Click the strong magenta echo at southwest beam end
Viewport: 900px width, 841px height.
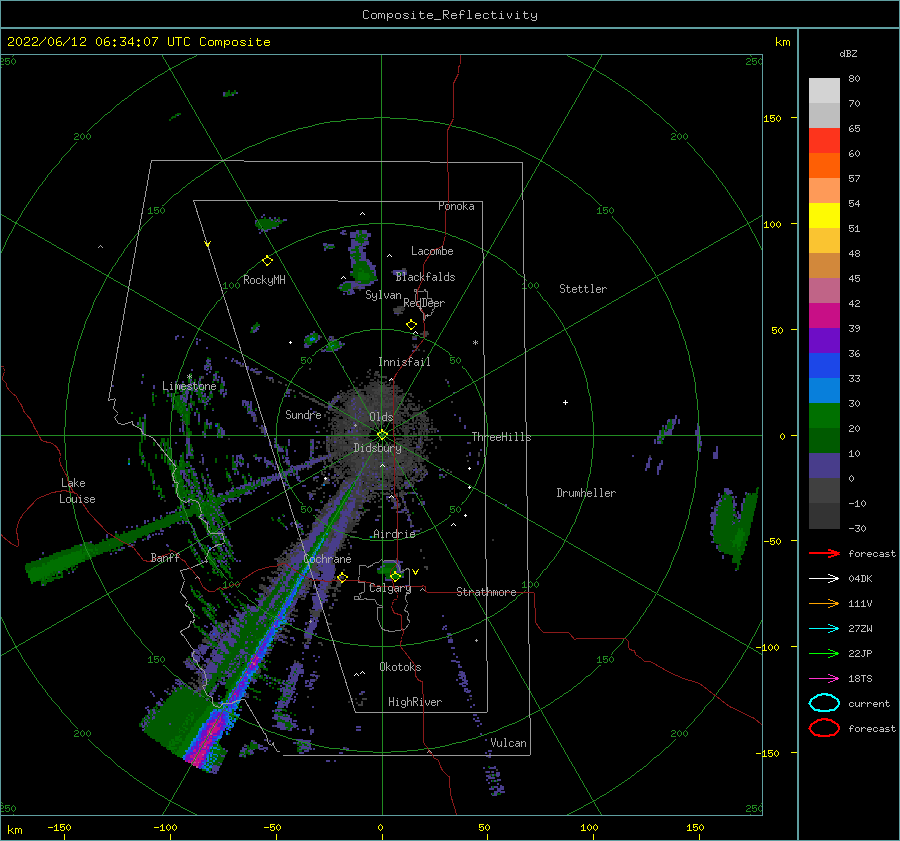tap(205, 739)
